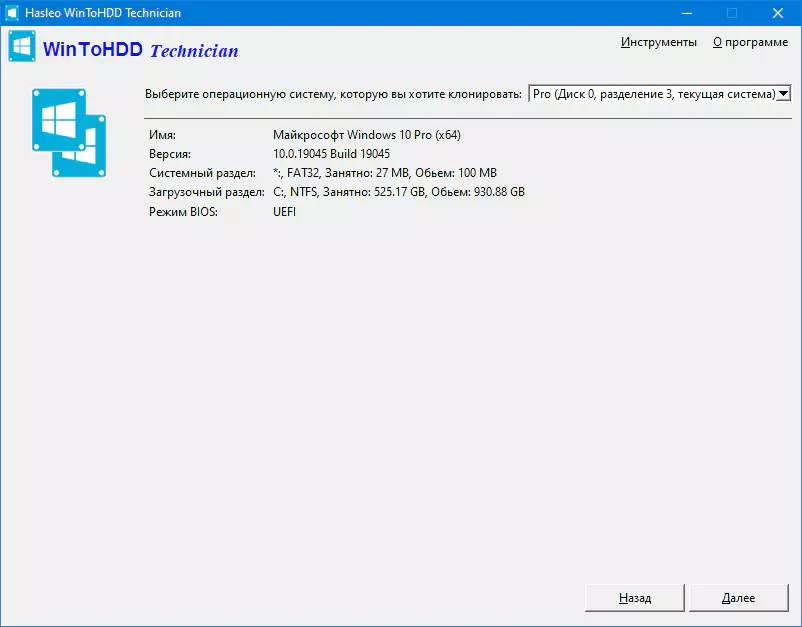
Task: Click the 'Режим BIOS:' label
Action: (183, 212)
